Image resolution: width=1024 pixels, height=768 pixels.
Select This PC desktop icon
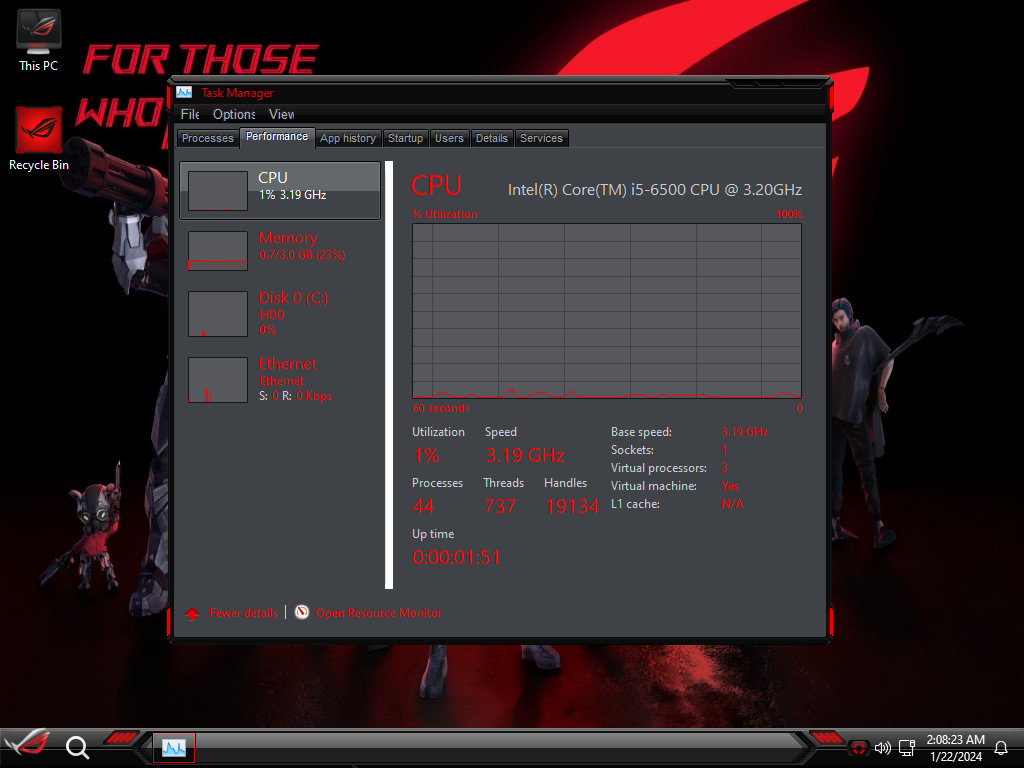pos(39,40)
